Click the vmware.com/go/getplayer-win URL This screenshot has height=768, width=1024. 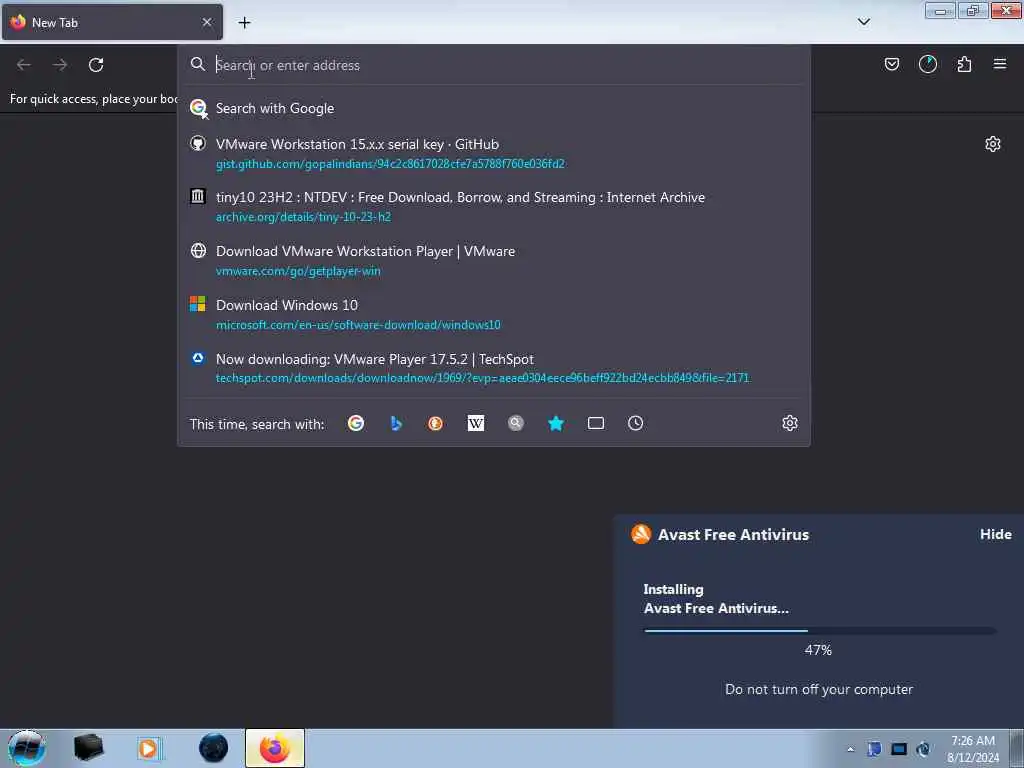(298, 271)
